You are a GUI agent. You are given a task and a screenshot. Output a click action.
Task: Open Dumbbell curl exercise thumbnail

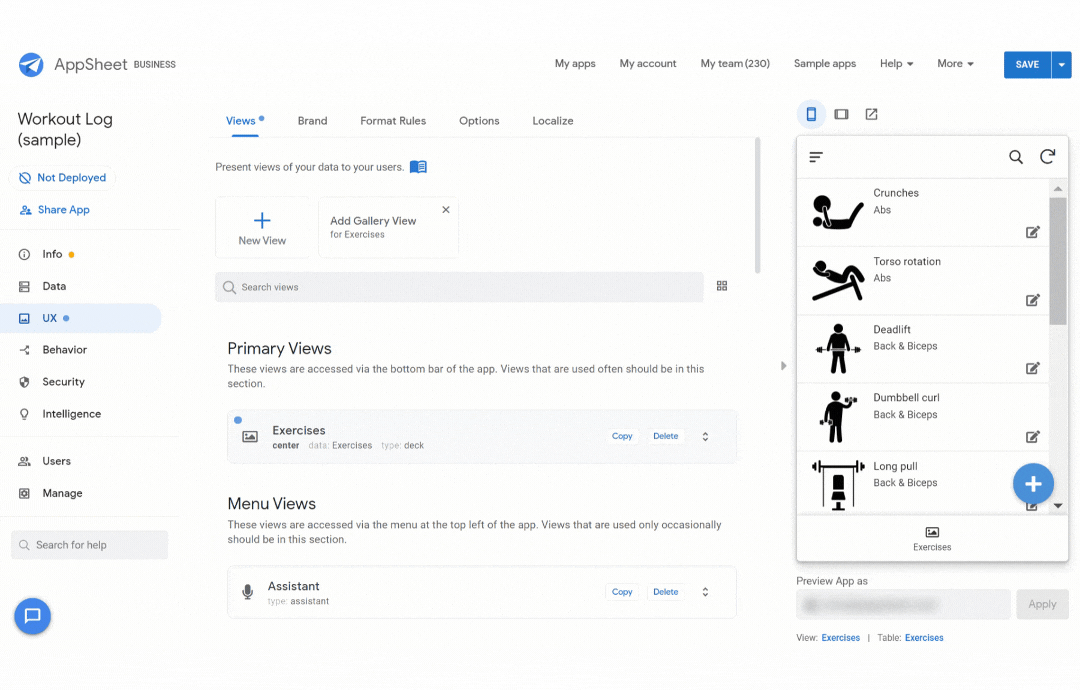[838, 417]
